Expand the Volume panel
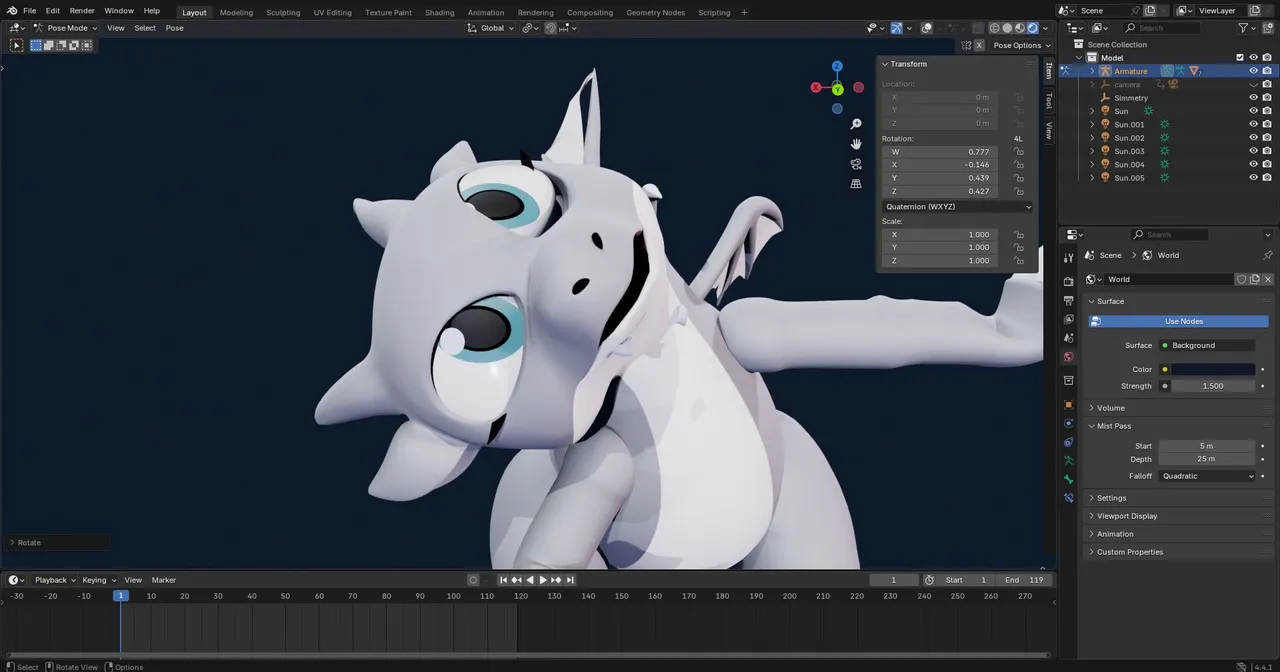Image resolution: width=1280 pixels, height=672 pixels. 1110,408
